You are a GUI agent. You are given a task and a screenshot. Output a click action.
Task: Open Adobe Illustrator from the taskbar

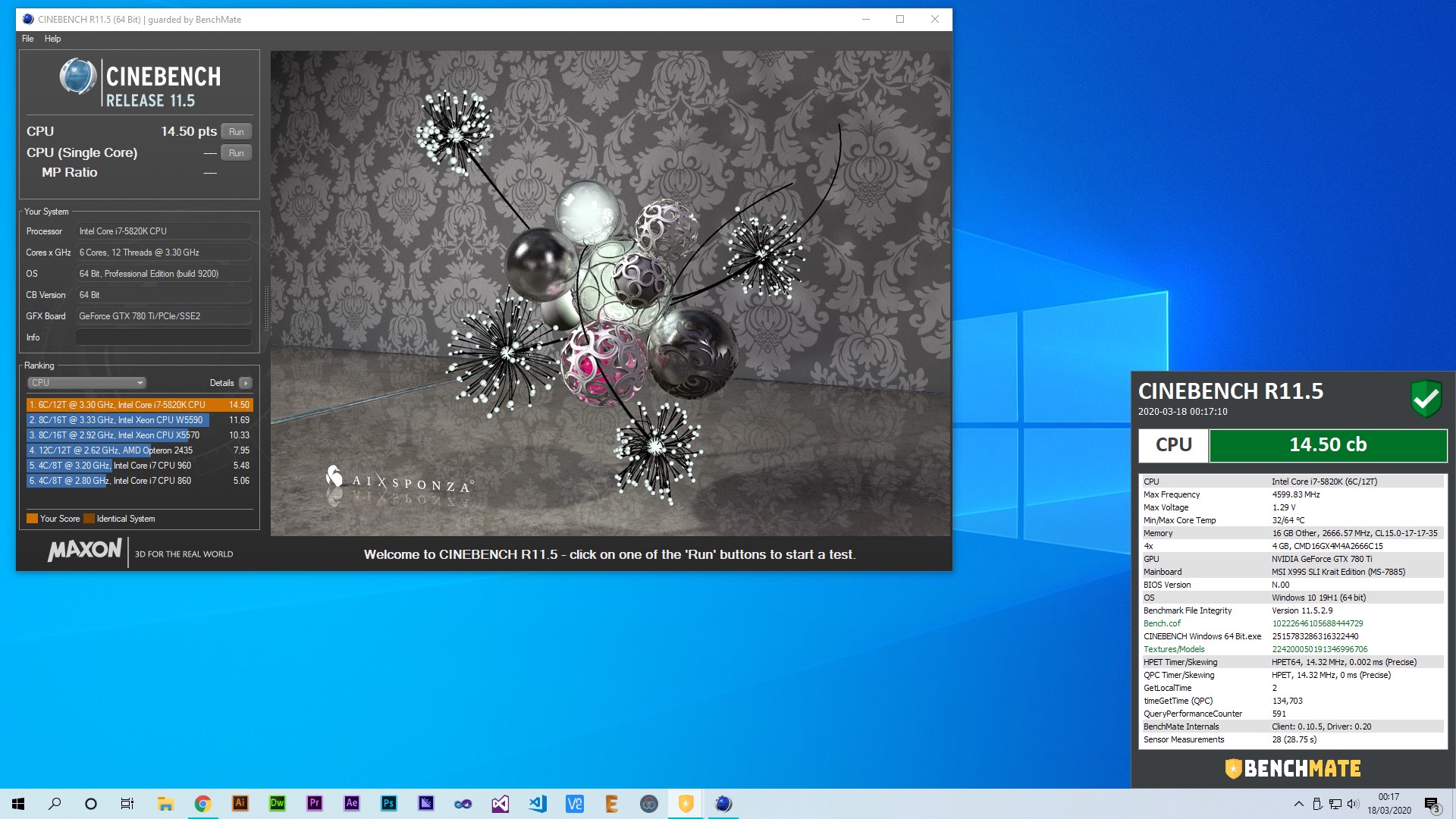240,803
